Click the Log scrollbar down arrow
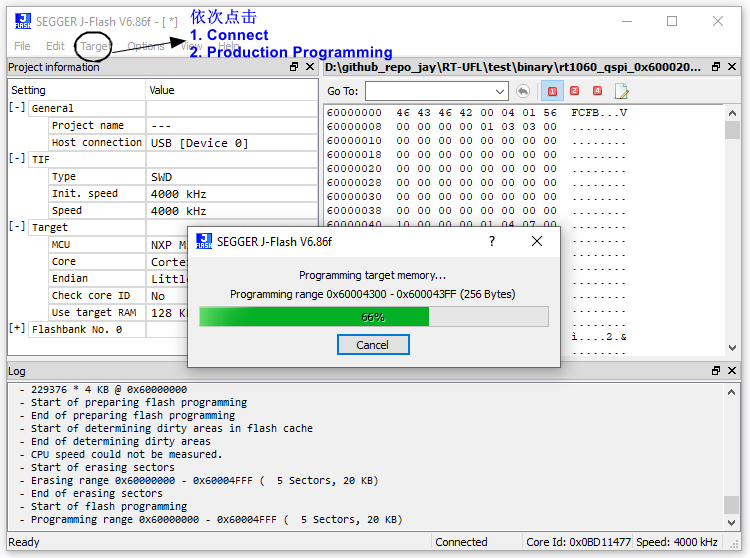 pyautogui.click(x=731, y=523)
